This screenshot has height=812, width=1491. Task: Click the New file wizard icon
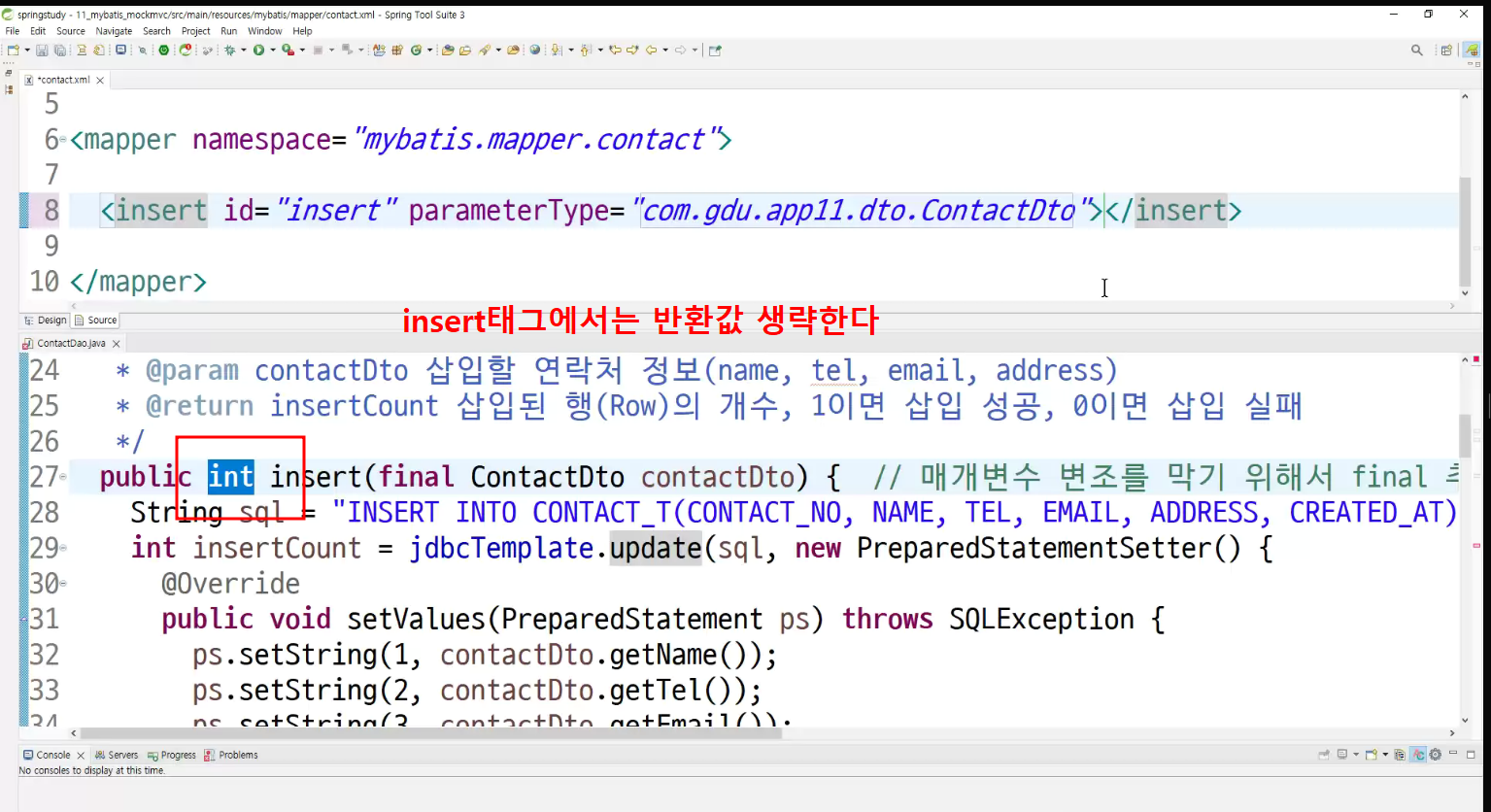click(13, 51)
